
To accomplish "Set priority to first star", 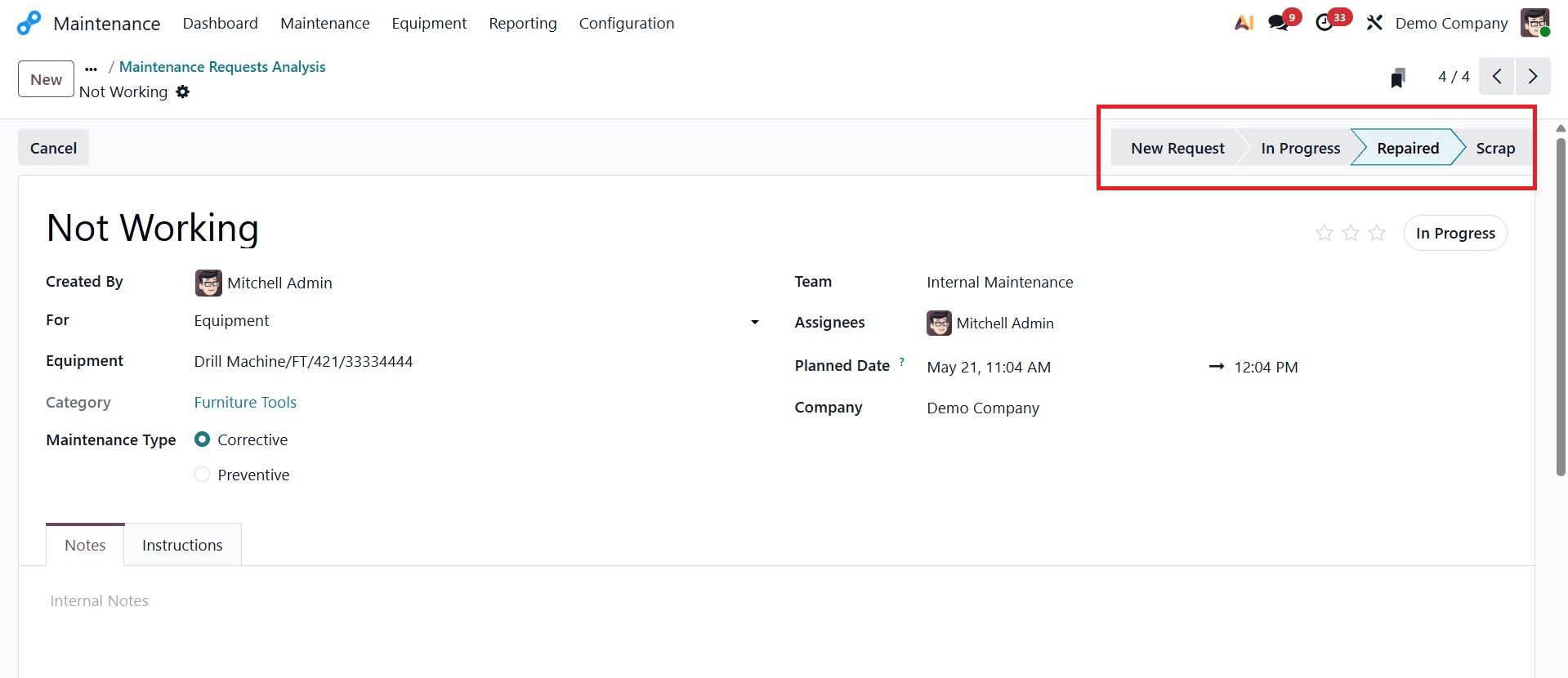I will (x=1325, y=233).
